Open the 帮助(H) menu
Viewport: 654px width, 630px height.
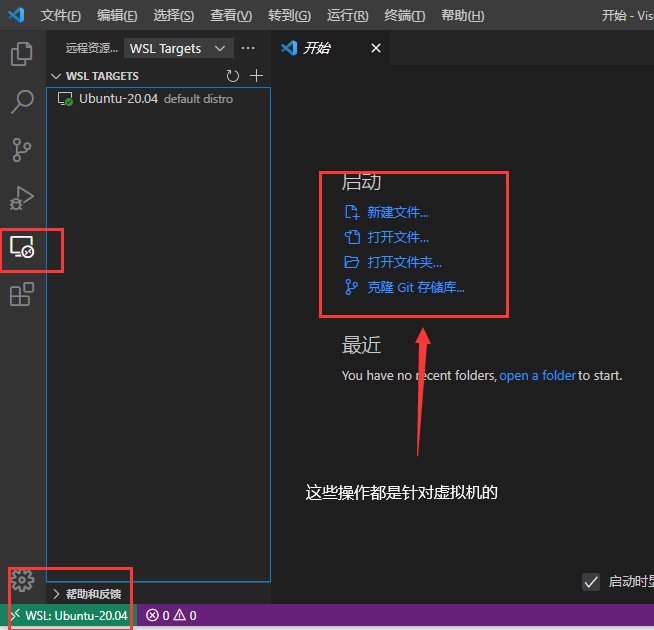coord(463,16)
